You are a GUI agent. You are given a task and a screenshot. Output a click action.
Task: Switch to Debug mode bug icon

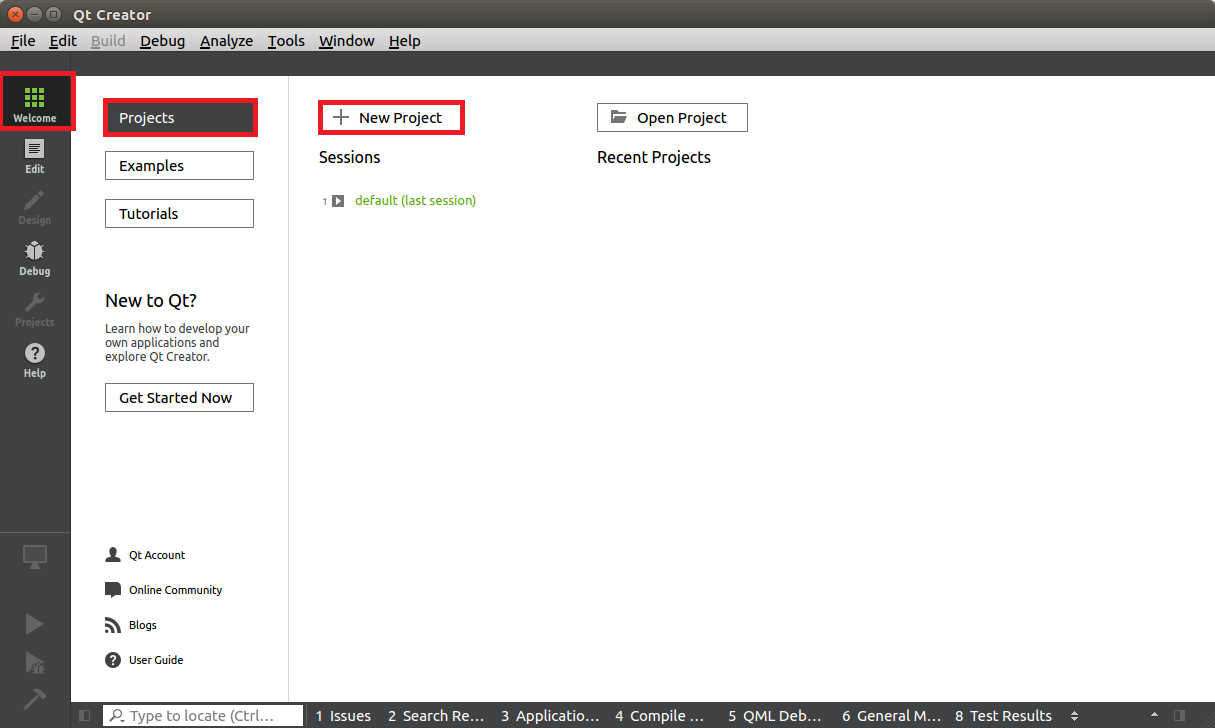(x=35, y=252)
